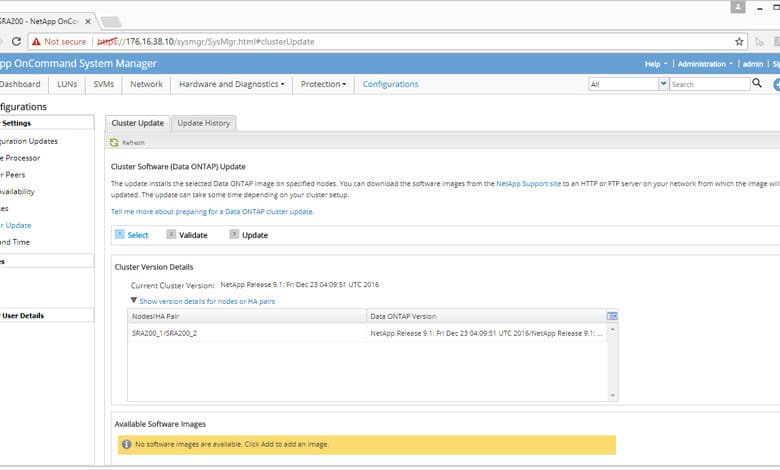Expand Hardware and Diagnostics menu

pos(232,84)
